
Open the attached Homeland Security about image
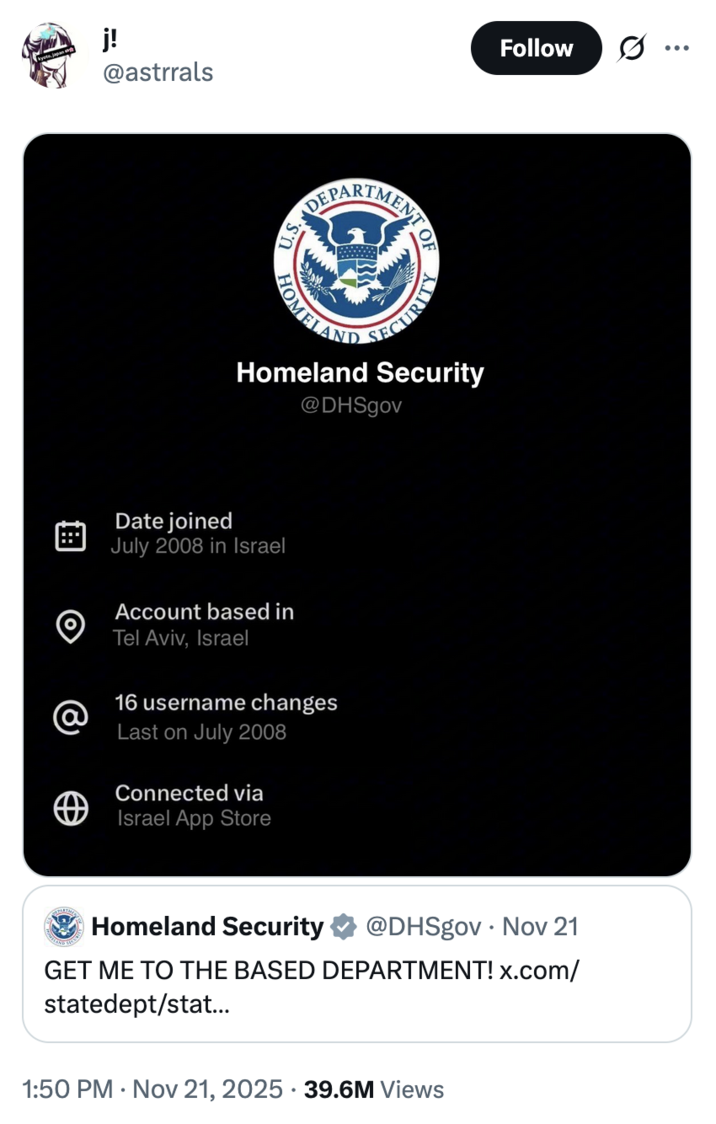[x=358, y=500]
